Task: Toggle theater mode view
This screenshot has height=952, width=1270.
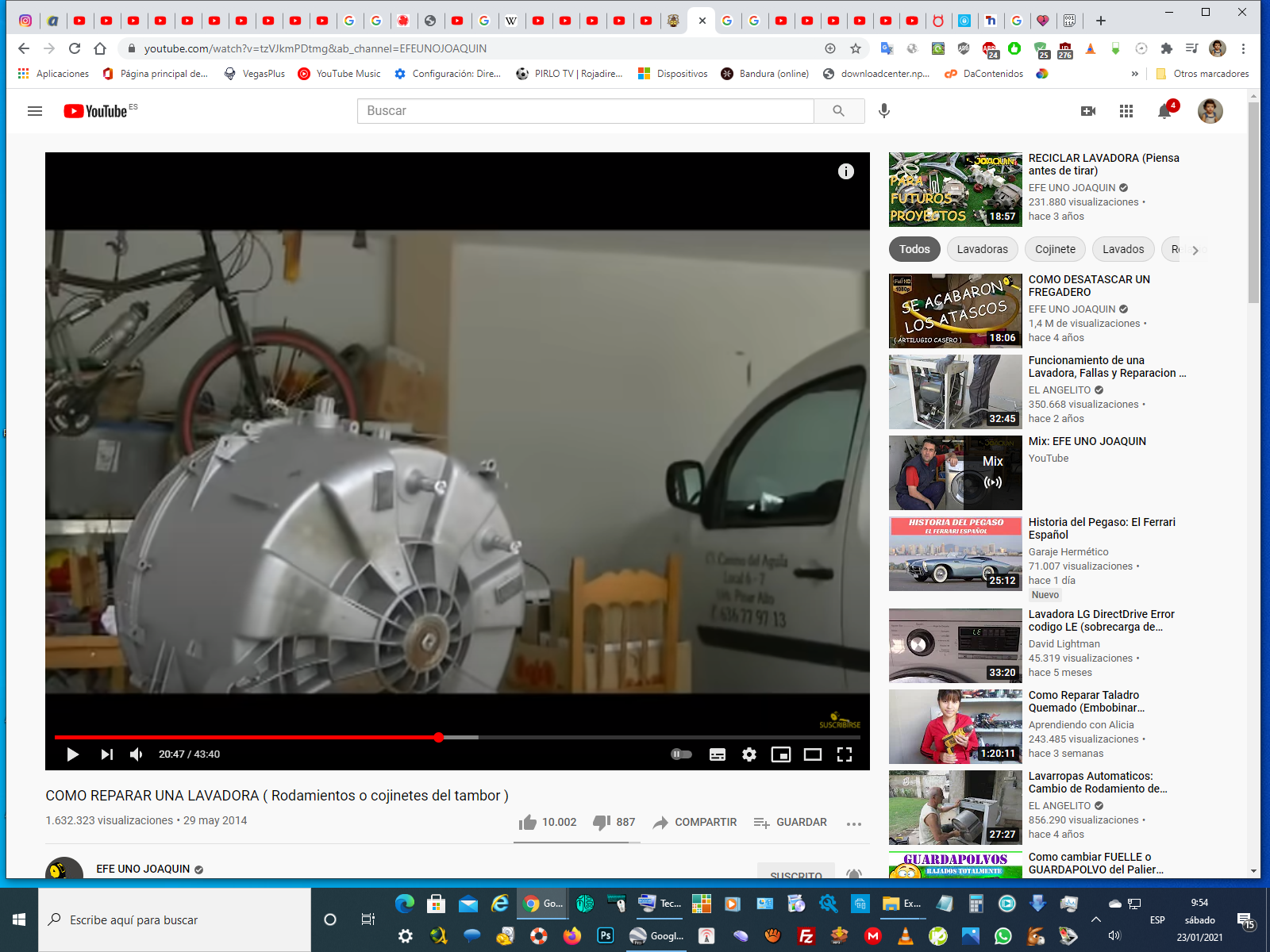Action: tap(813, 754)
